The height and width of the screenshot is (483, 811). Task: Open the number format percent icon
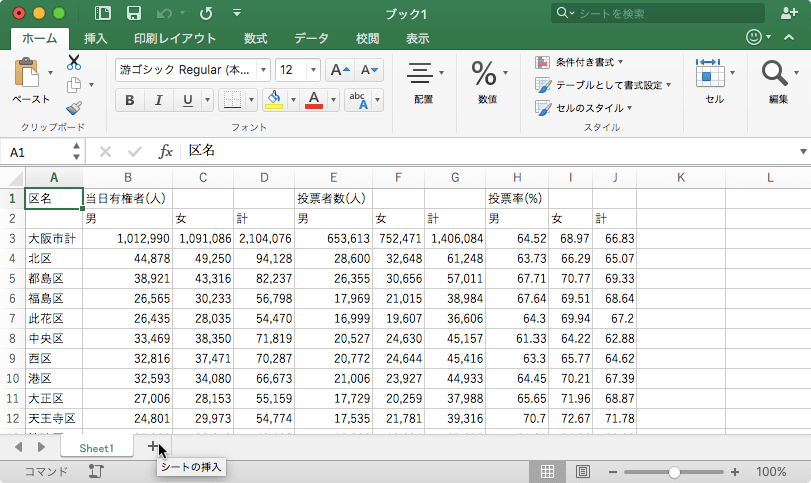(x=484, y=73)
